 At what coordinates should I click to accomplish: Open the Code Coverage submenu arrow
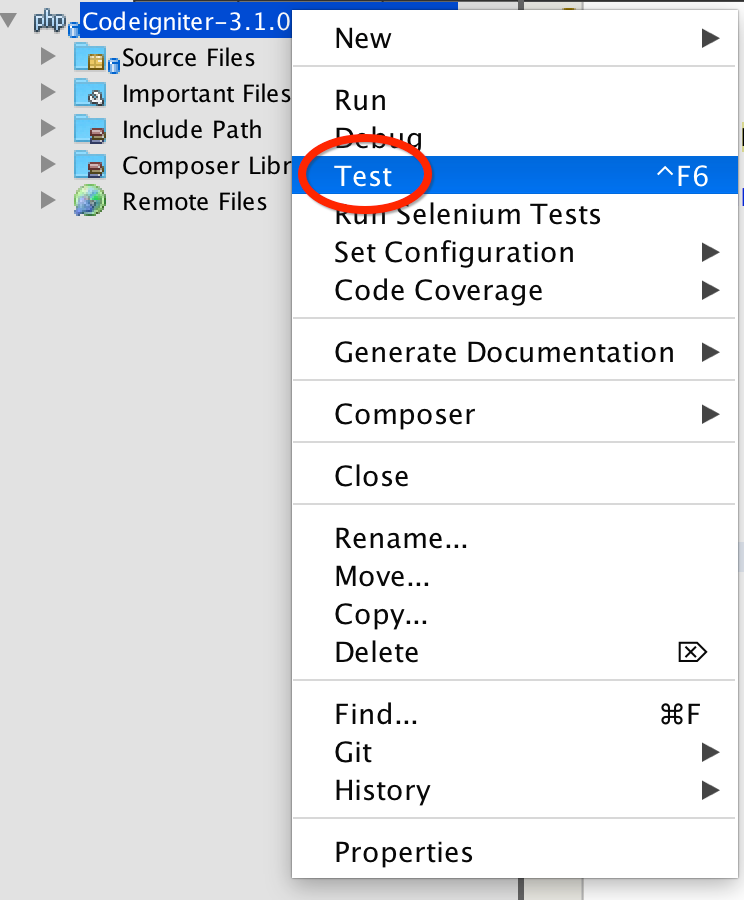pyautogui.click(x=711, y=290)
